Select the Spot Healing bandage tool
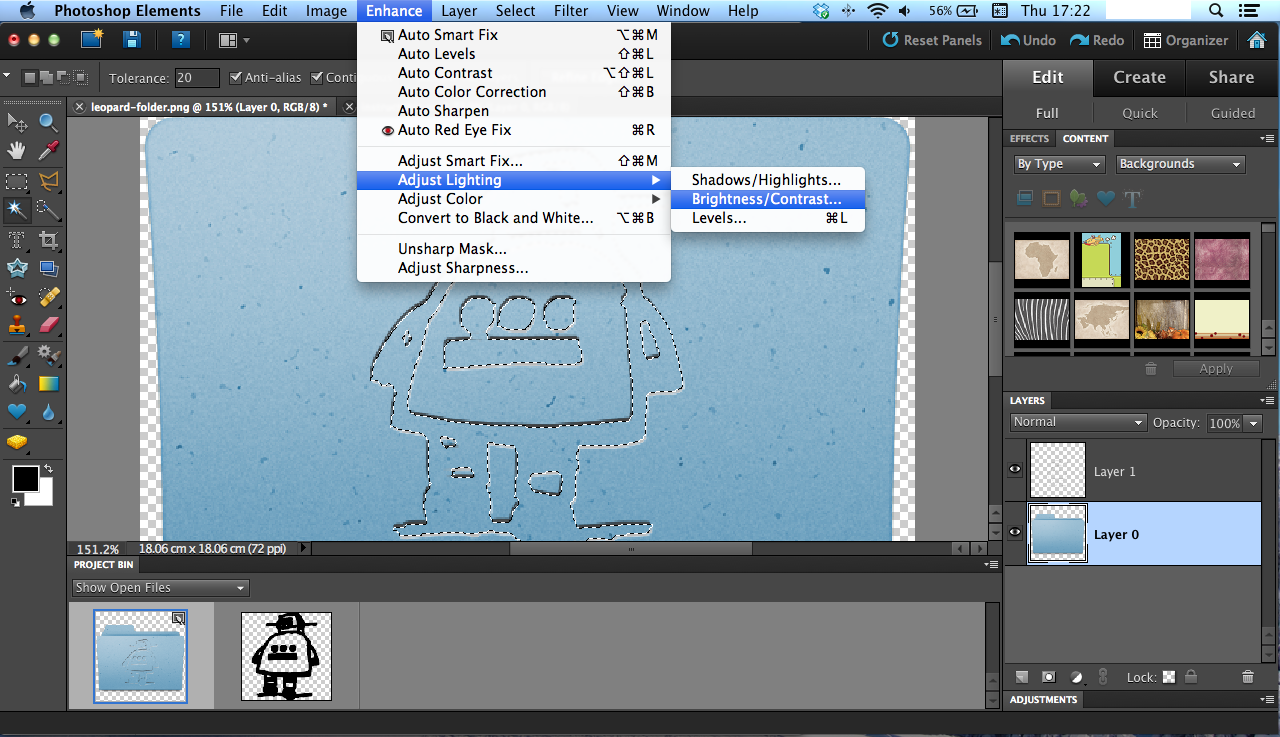 tap(48, 297)
